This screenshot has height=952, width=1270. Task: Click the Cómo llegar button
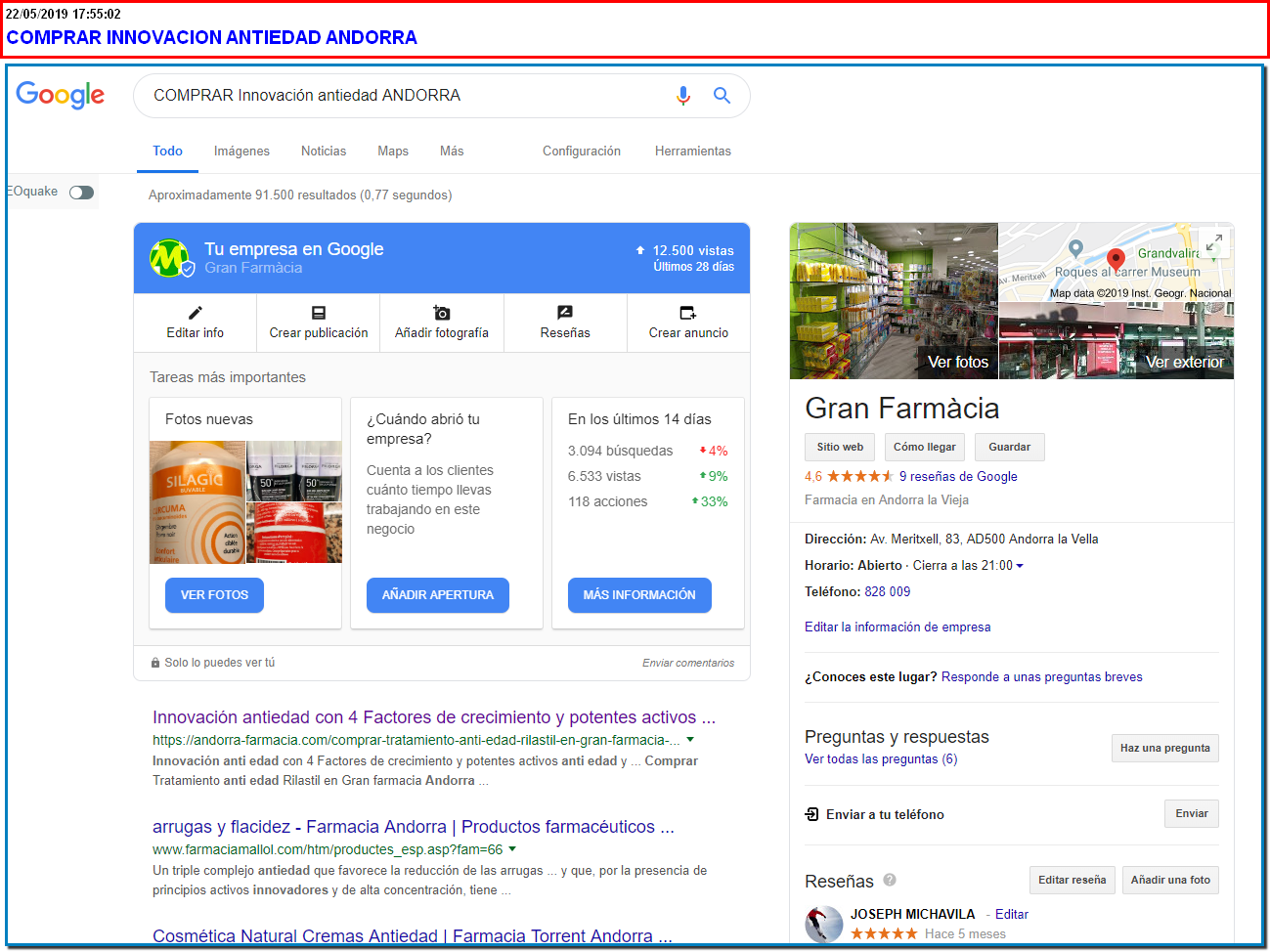pos(924,447)
